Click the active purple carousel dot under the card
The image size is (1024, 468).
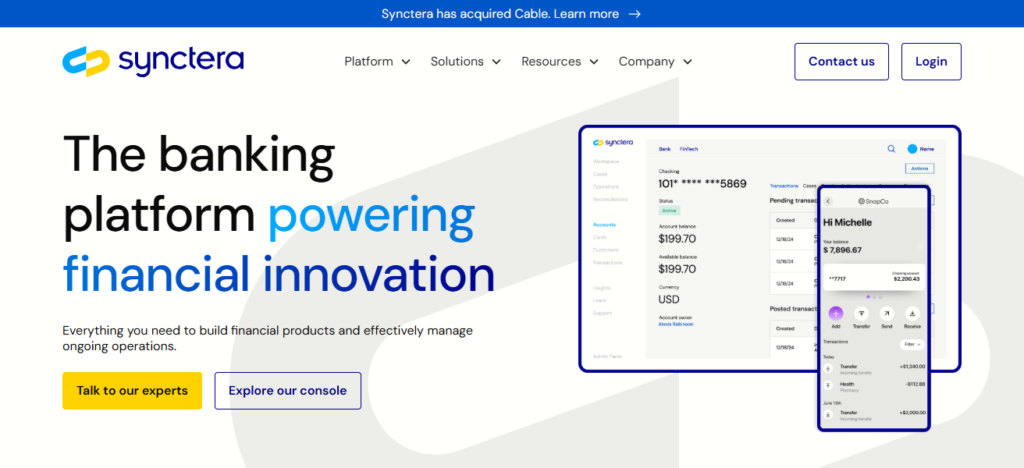(x=868, y=297)
